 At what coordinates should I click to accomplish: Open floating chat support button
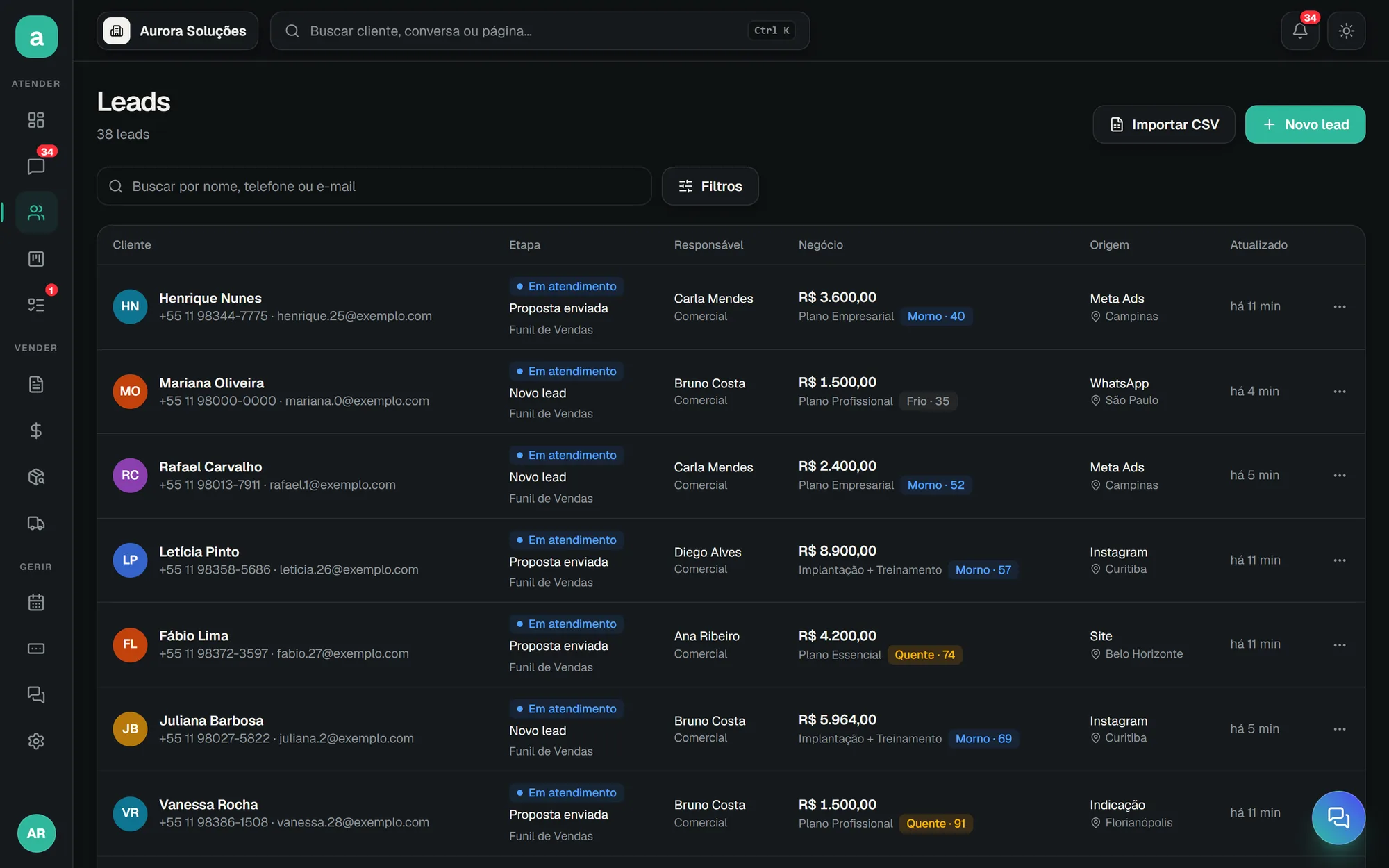(1338, 817)
